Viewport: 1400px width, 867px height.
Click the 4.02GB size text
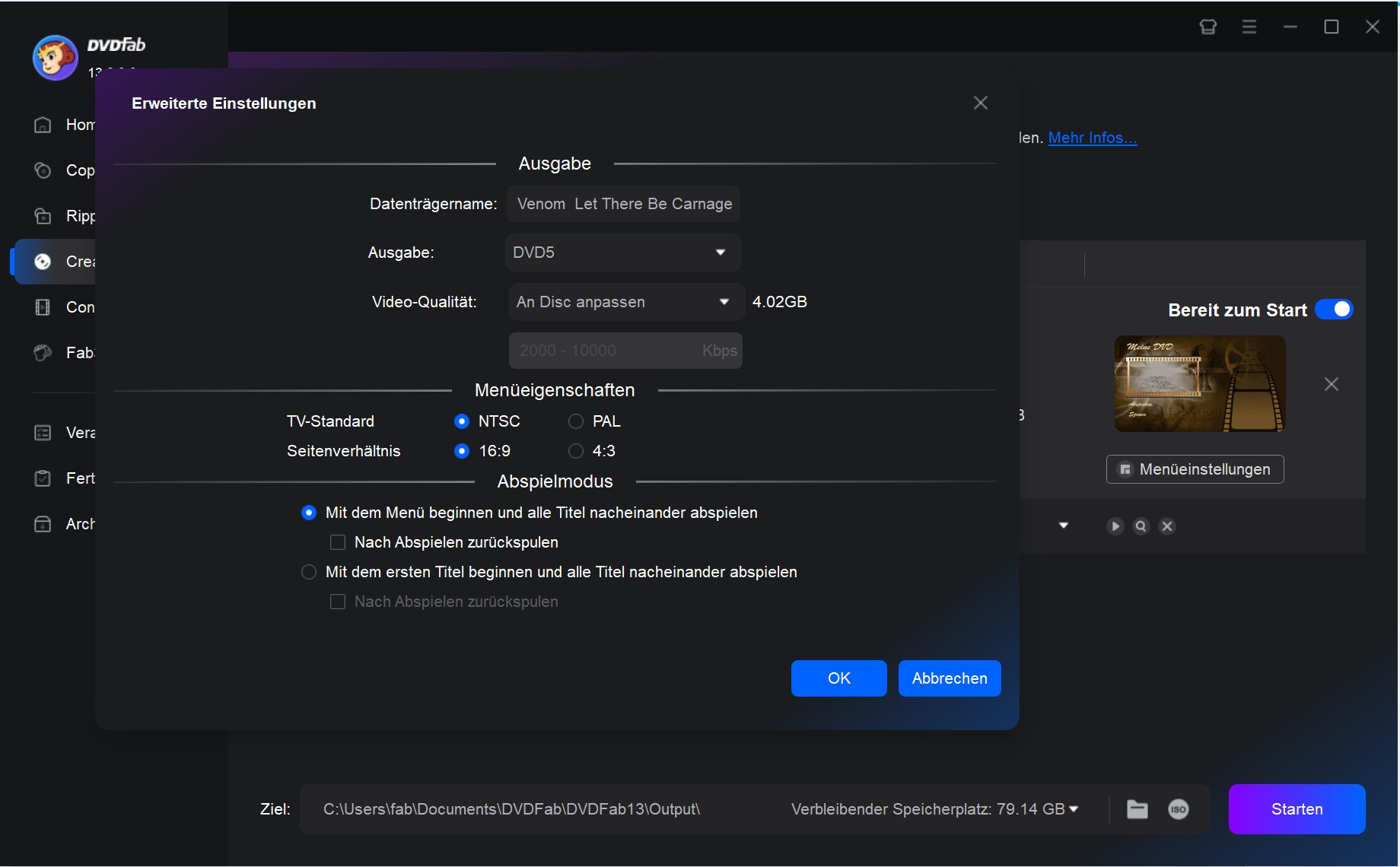pyautogui.click(x=780, y=302)
